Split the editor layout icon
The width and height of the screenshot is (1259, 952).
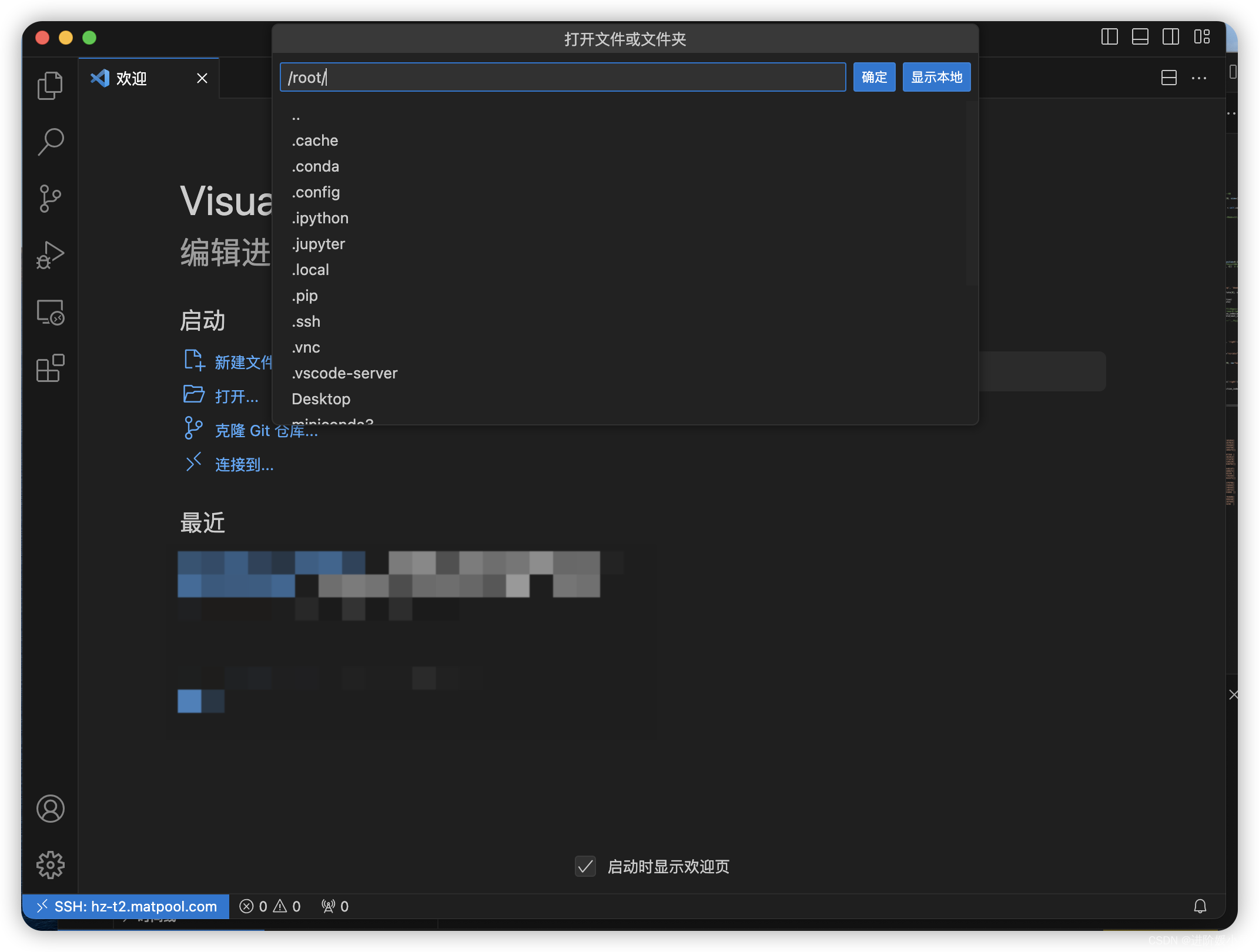click(x=1168, y=78)
